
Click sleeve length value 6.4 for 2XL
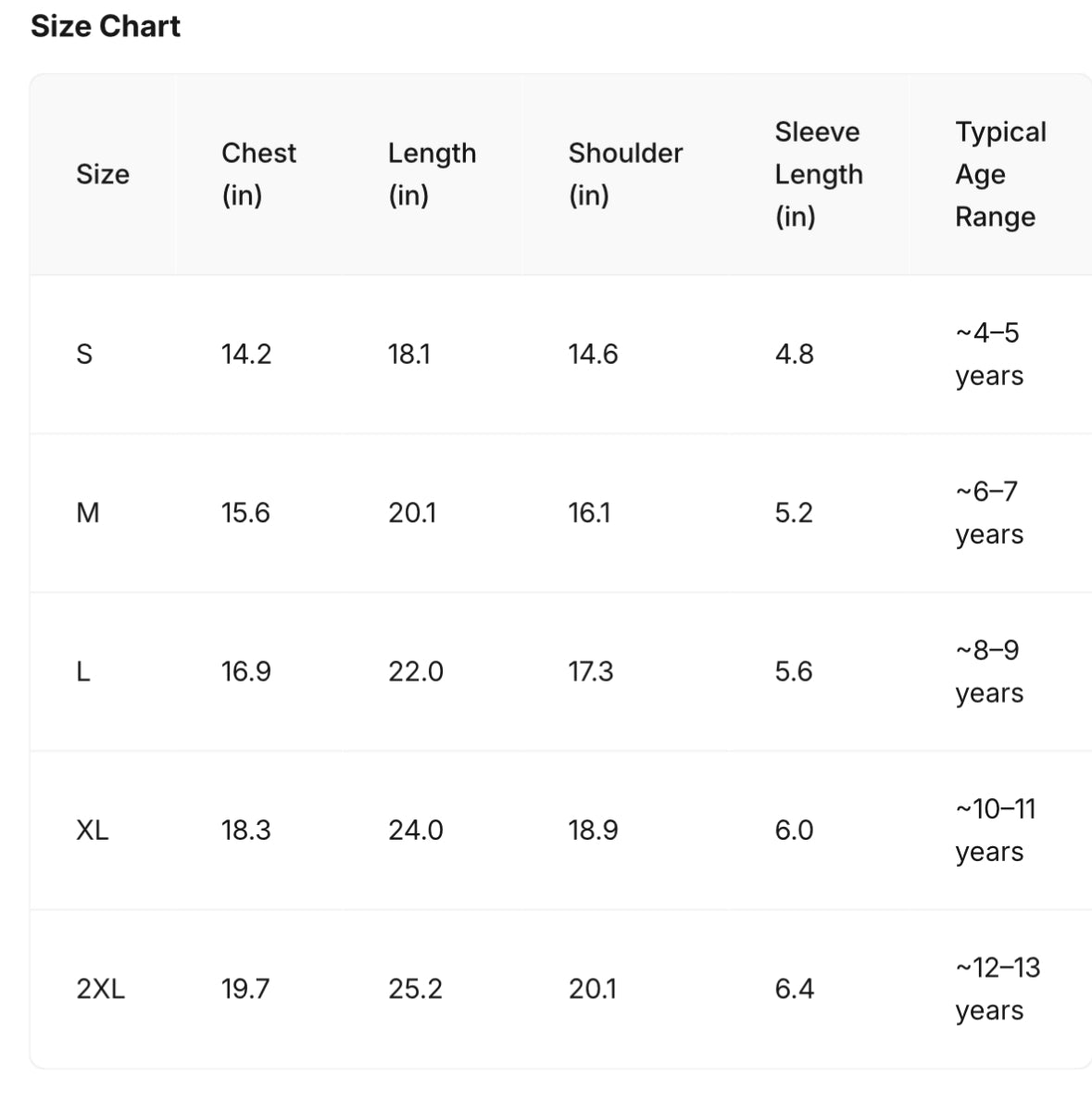pos(795,989)
